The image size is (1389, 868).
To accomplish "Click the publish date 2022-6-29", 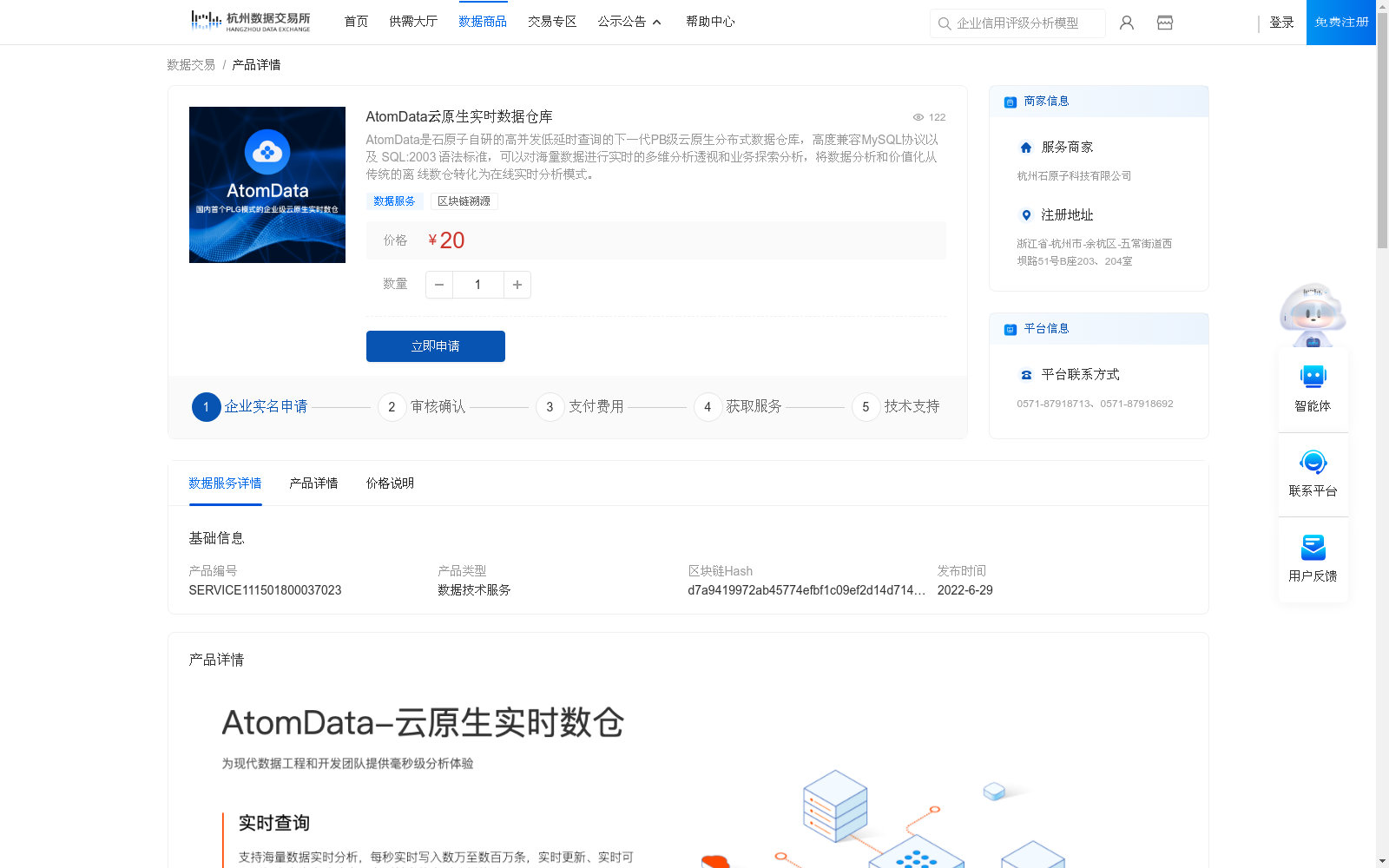I will coord(964,590).
